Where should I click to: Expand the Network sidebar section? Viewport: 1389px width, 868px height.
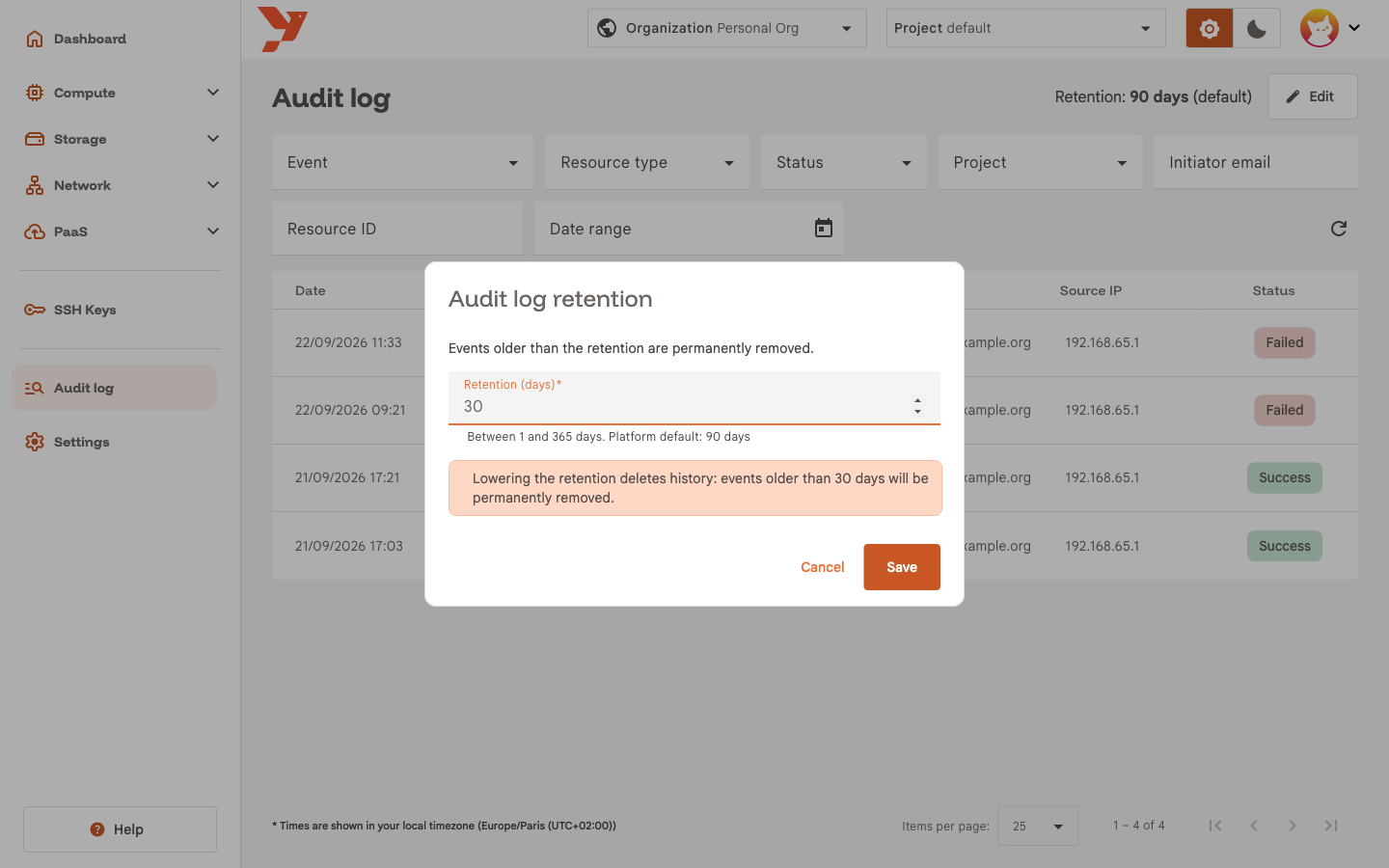(121, 185)
